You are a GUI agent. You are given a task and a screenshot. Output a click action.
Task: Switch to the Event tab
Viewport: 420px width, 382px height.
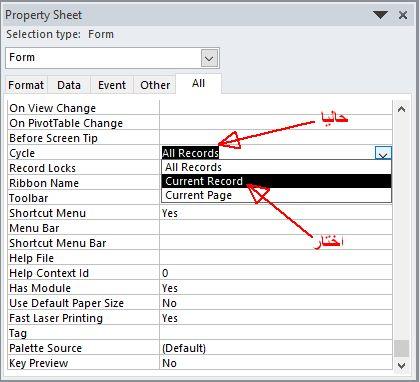tap(112, 85)
